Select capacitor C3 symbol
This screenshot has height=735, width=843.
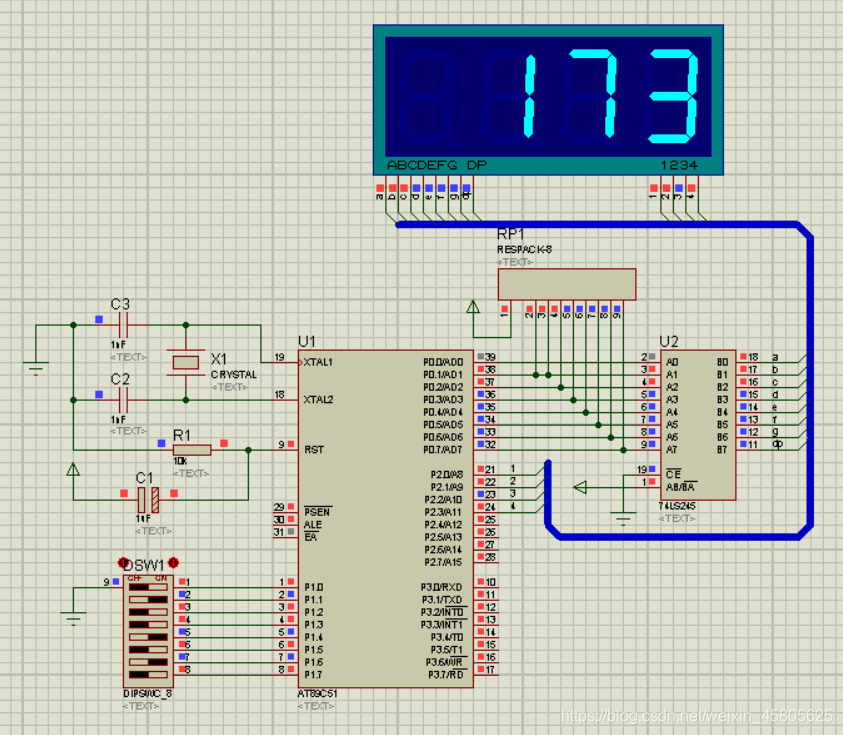point(123,325)
